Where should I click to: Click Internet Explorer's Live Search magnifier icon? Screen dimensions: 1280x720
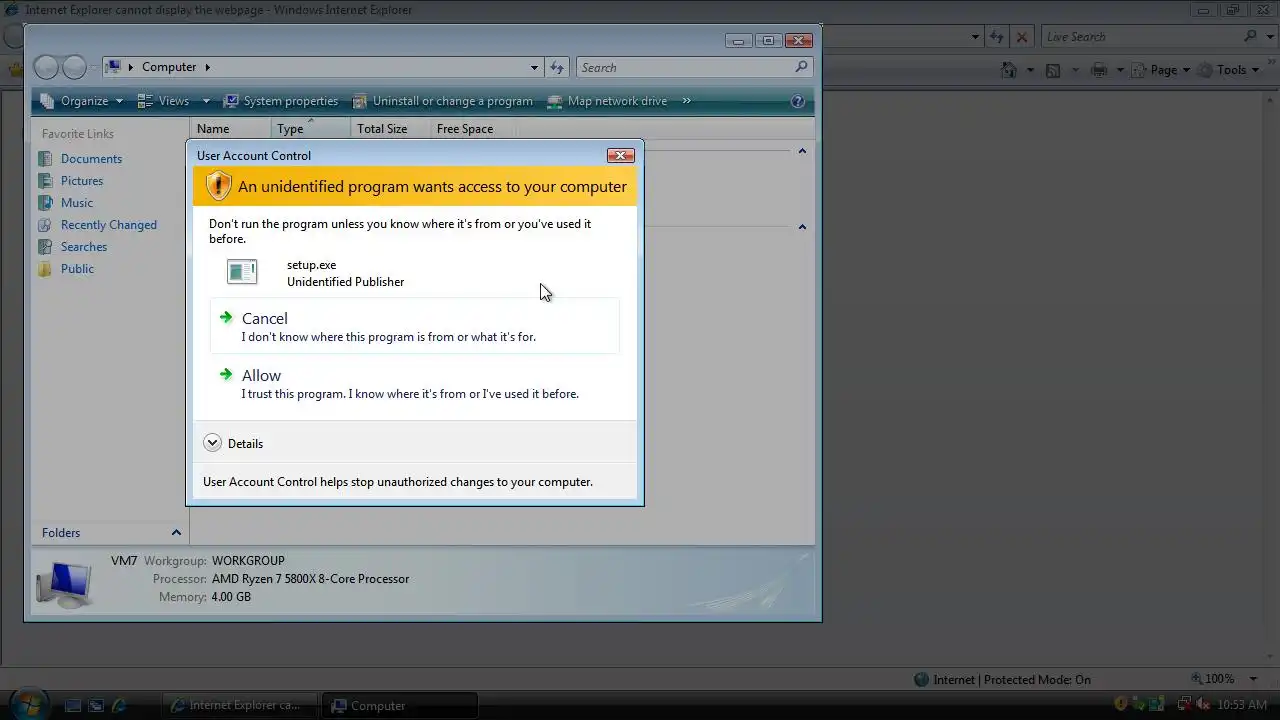tap(1251, 37)
